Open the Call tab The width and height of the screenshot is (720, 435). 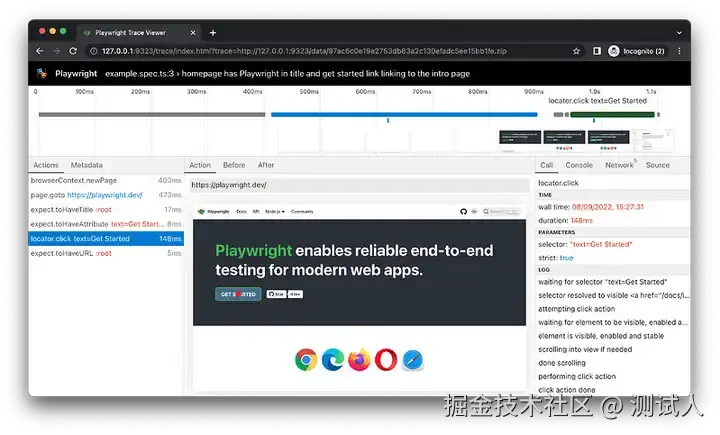click(x=546, y=165)
